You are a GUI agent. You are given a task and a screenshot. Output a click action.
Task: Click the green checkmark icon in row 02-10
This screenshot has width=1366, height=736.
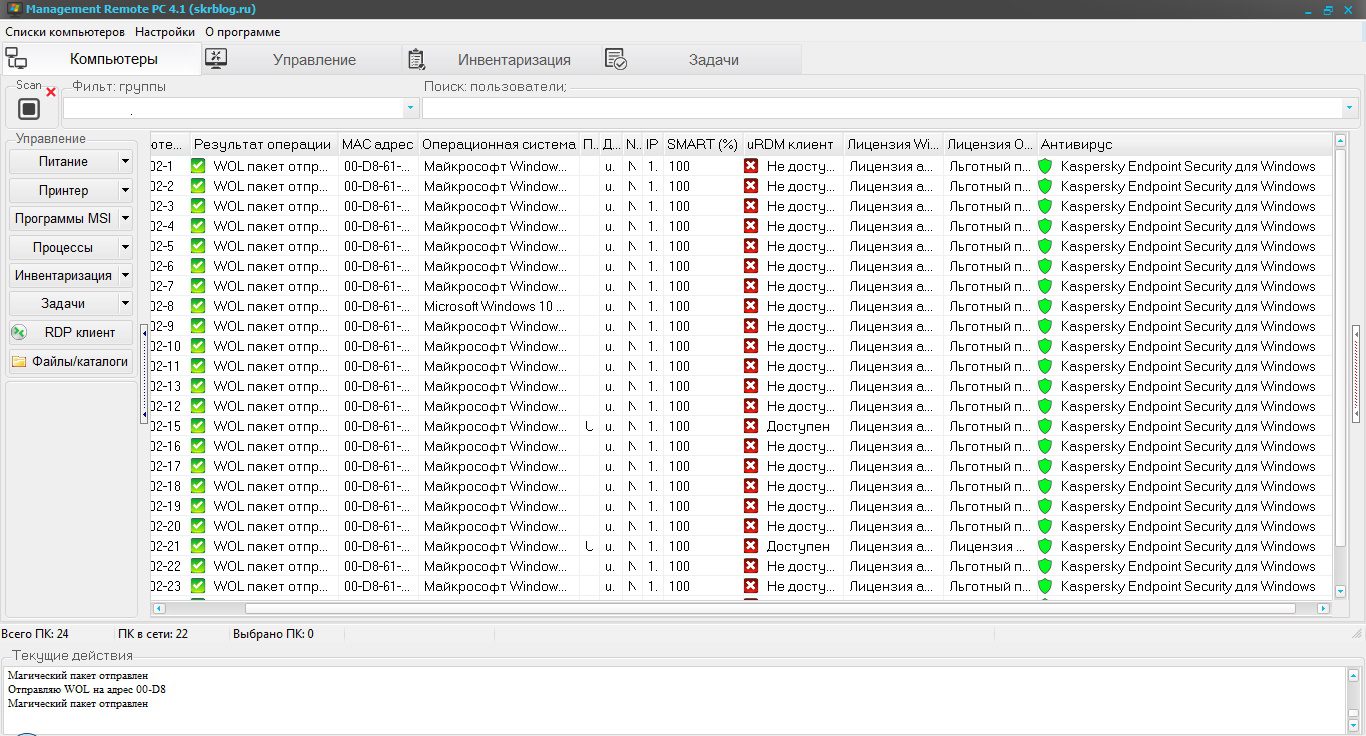(198, 346)
